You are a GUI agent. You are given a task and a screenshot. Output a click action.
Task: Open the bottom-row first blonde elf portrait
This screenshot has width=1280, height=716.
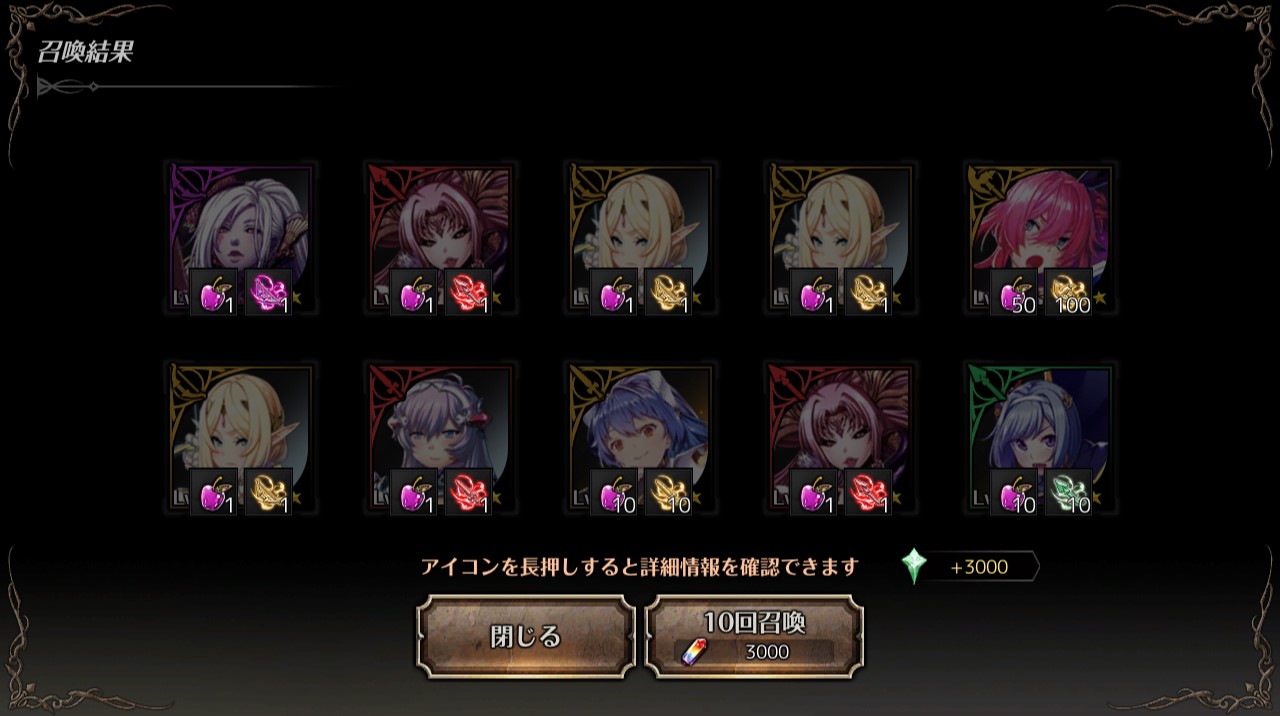(x=240, y=439)
